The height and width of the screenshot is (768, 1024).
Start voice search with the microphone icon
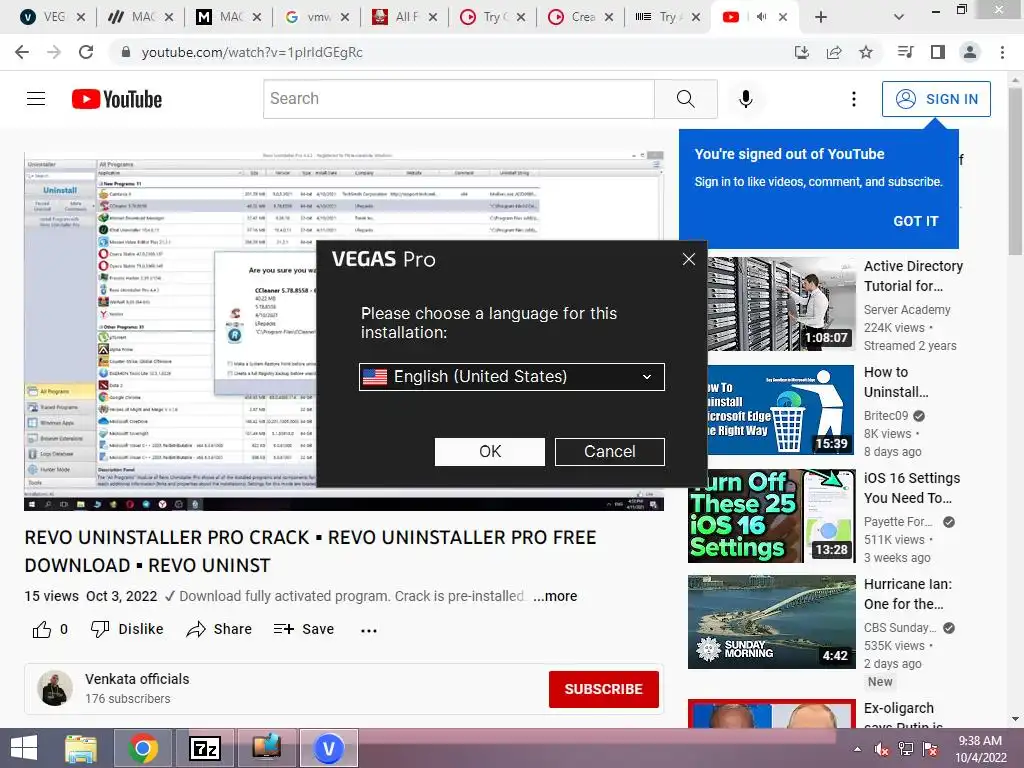[745, 99]
